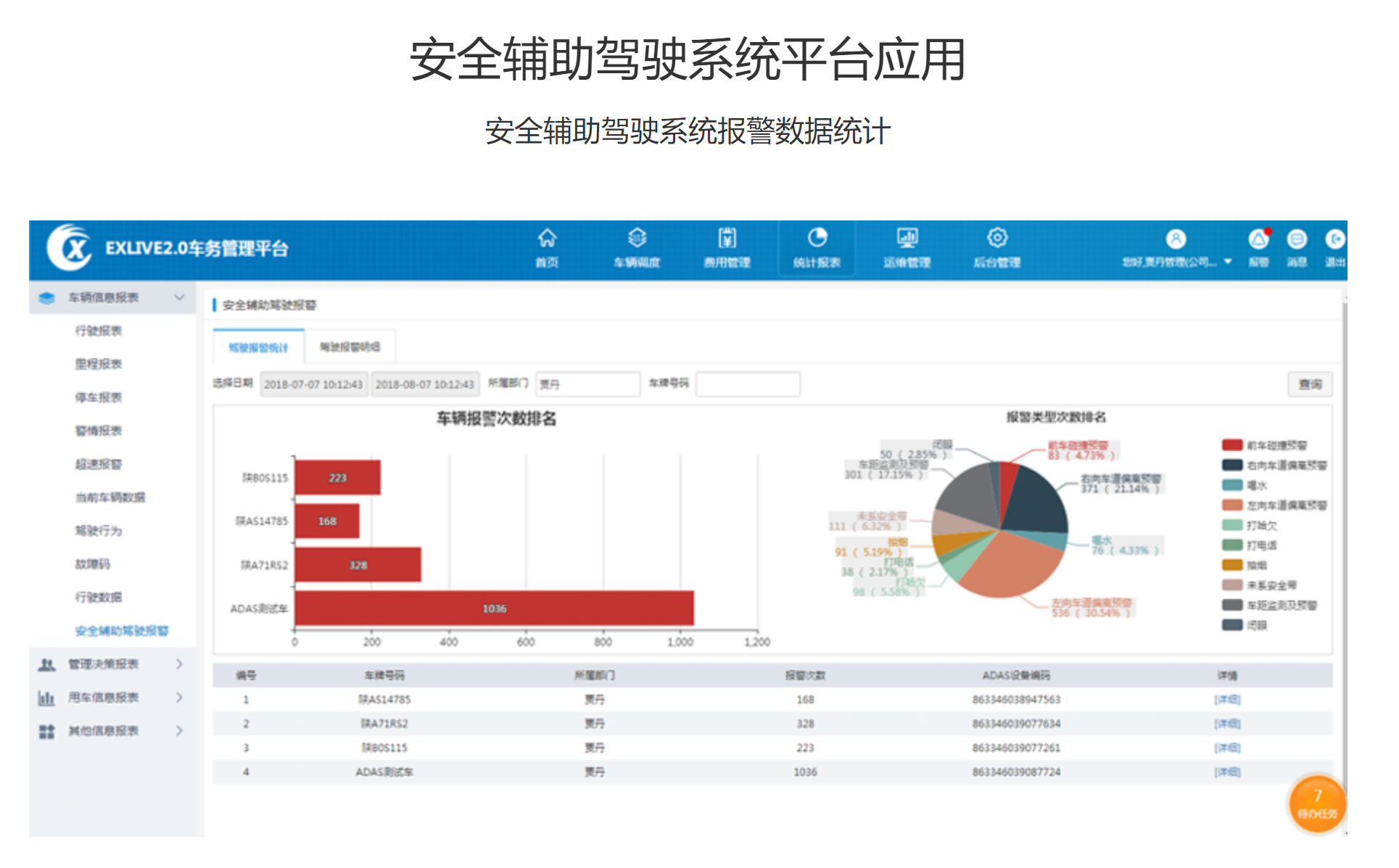1399x868 pixels.
Task: Go to 首页 home icon
Action: [x=547, y=239]
